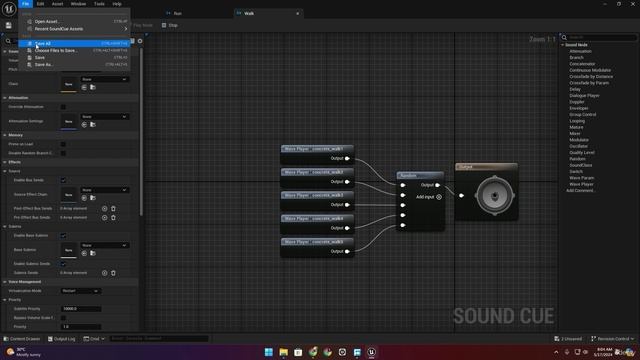Click the Output node speaker icon

pos(494,196)
